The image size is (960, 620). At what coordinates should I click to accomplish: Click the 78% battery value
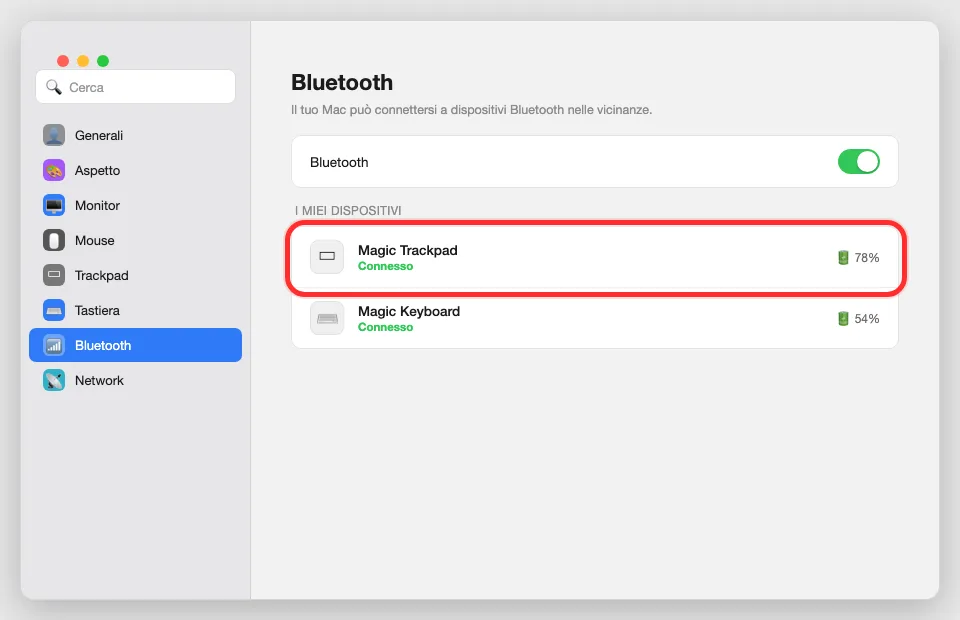click(x=867, y=258)
